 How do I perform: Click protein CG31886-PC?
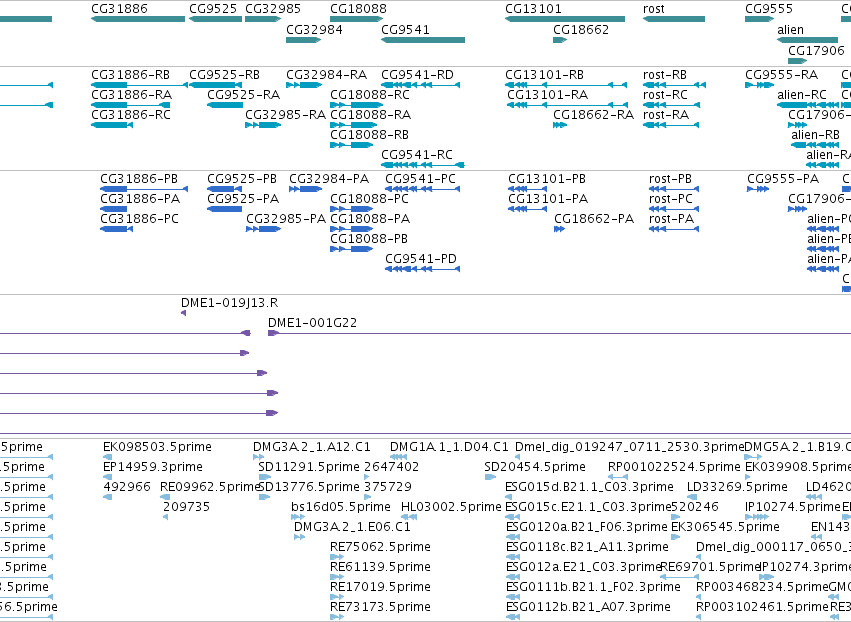[139, 219]
